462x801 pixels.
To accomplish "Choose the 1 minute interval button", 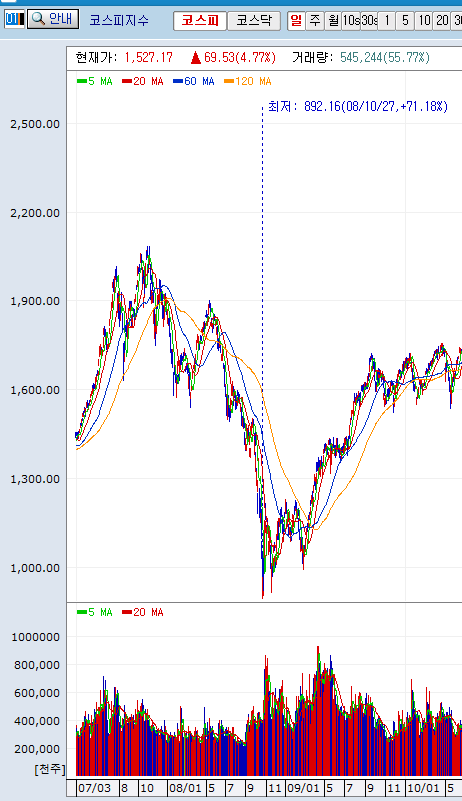I will point(387,21).
